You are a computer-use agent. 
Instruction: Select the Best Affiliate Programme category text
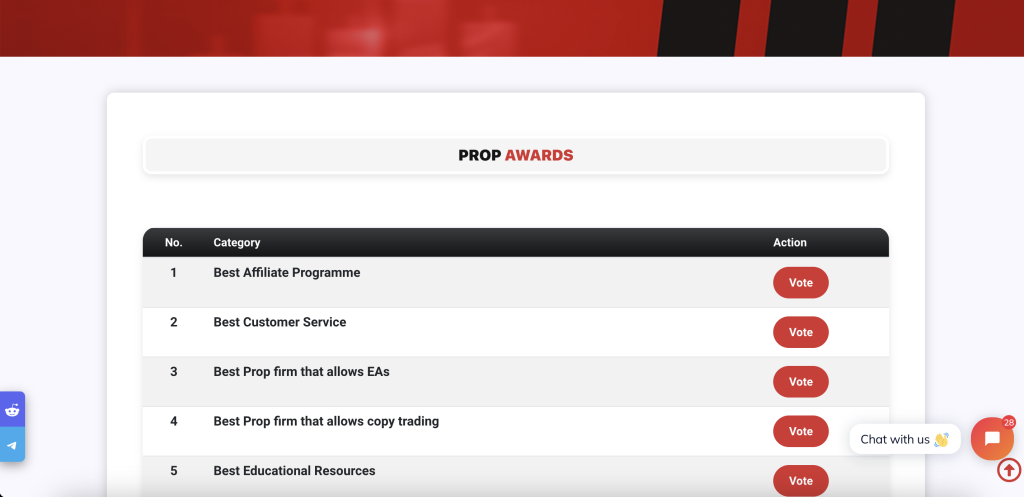tap(286, 273)
